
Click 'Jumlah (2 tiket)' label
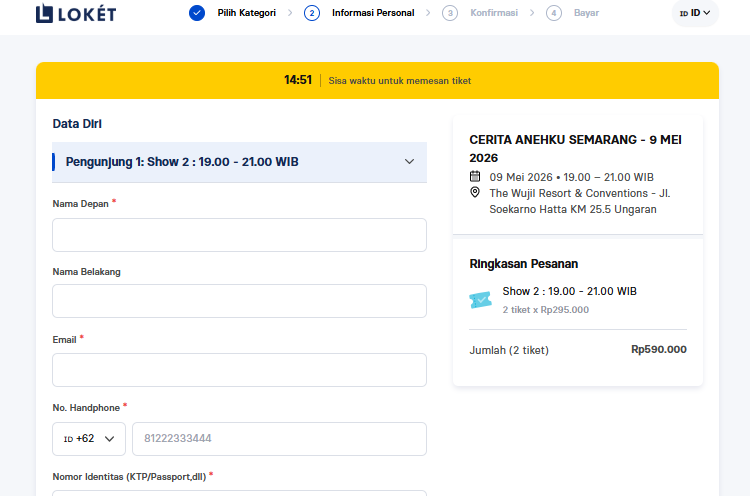(x=509, y=350)
